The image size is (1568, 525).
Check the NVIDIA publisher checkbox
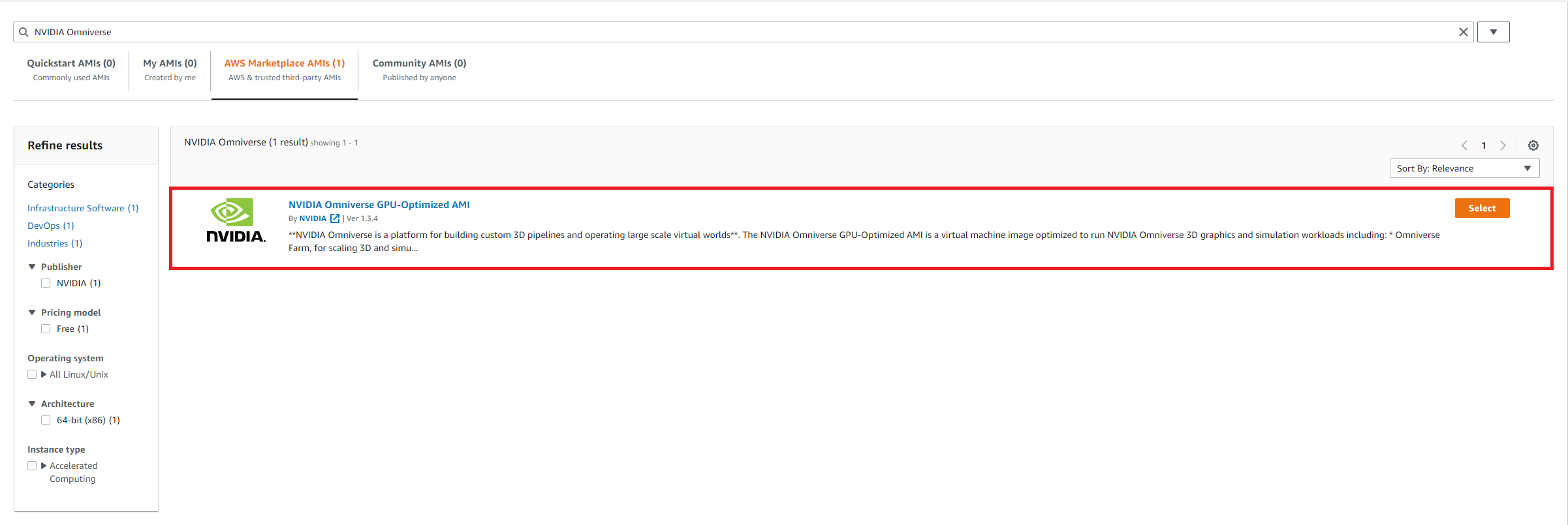46,283
